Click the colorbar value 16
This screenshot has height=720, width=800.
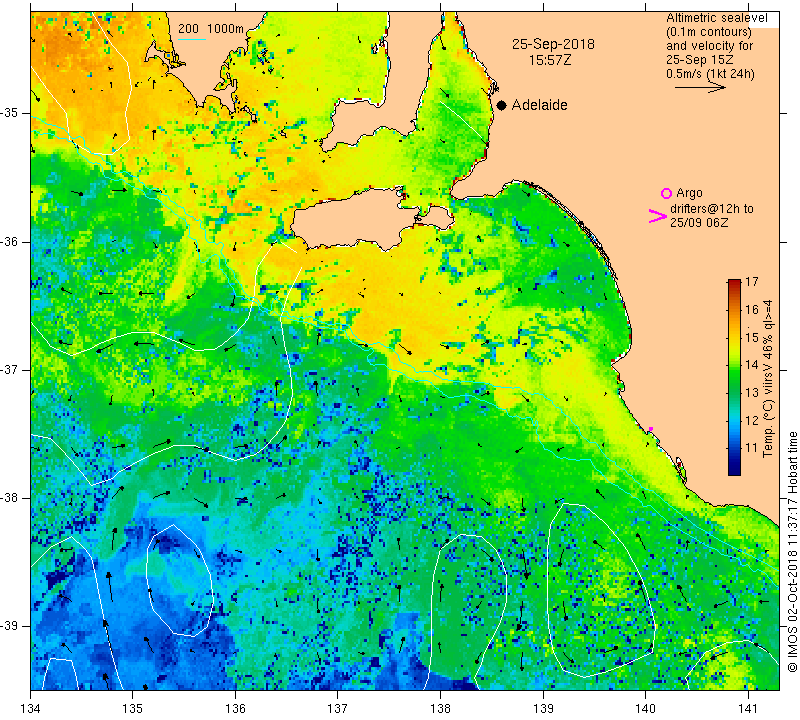point(752,310)
